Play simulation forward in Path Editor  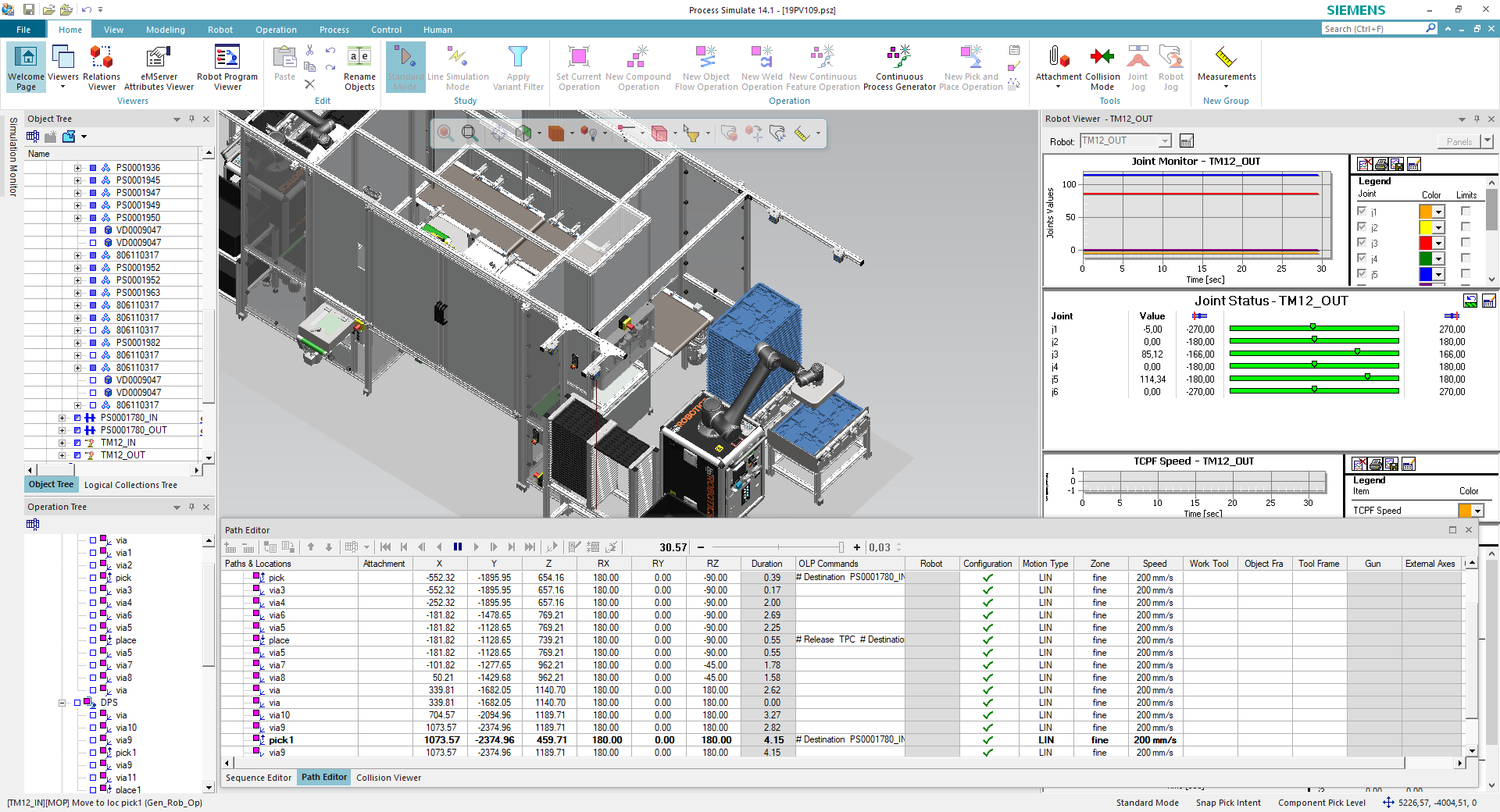[476, 547]
